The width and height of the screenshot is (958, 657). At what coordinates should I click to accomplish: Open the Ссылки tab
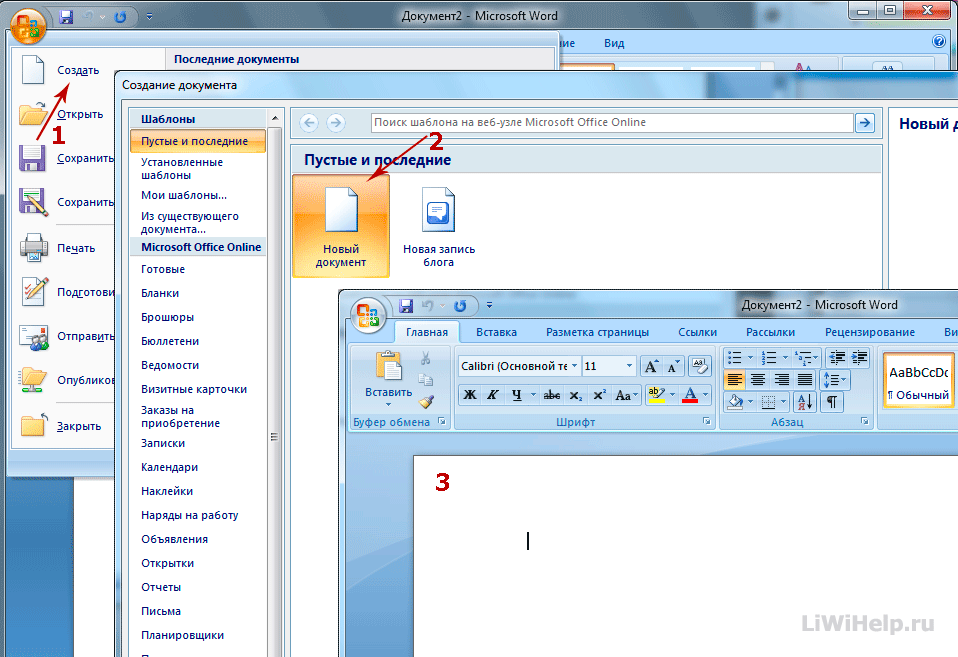(x=697, y=332)
